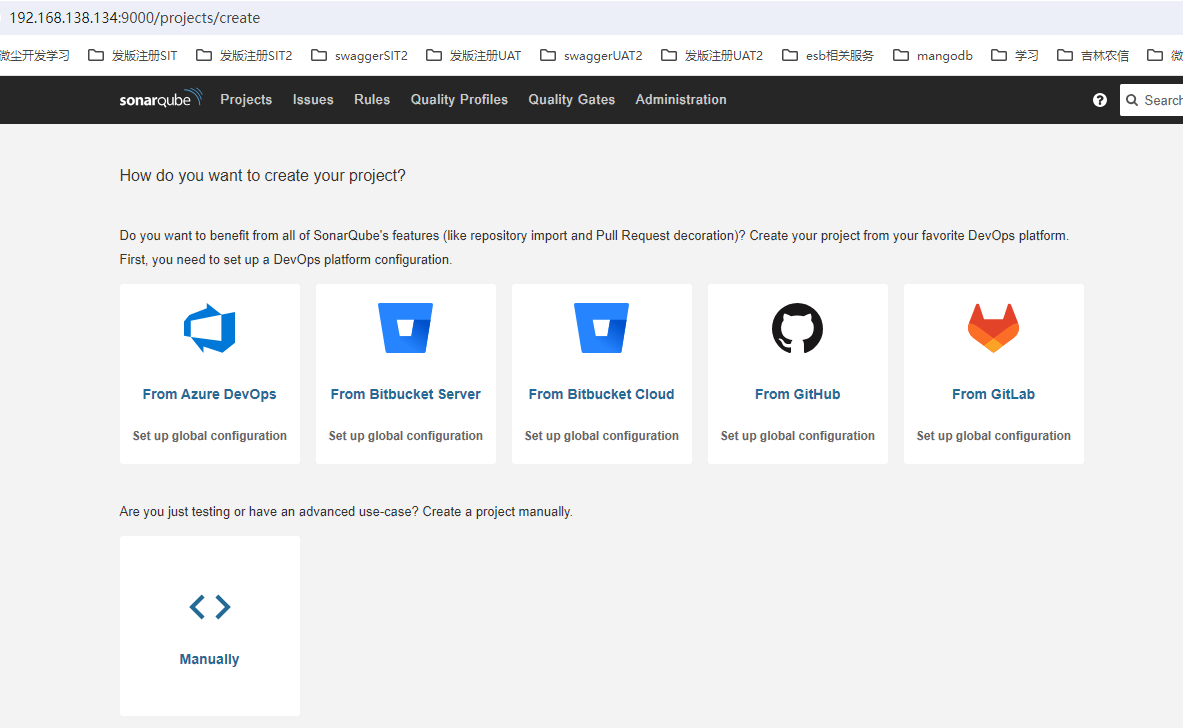1183x728 pixels.
Task: Click the Azure DevOps logo icon
Action: pyautogui.click(x=209, y=328)
